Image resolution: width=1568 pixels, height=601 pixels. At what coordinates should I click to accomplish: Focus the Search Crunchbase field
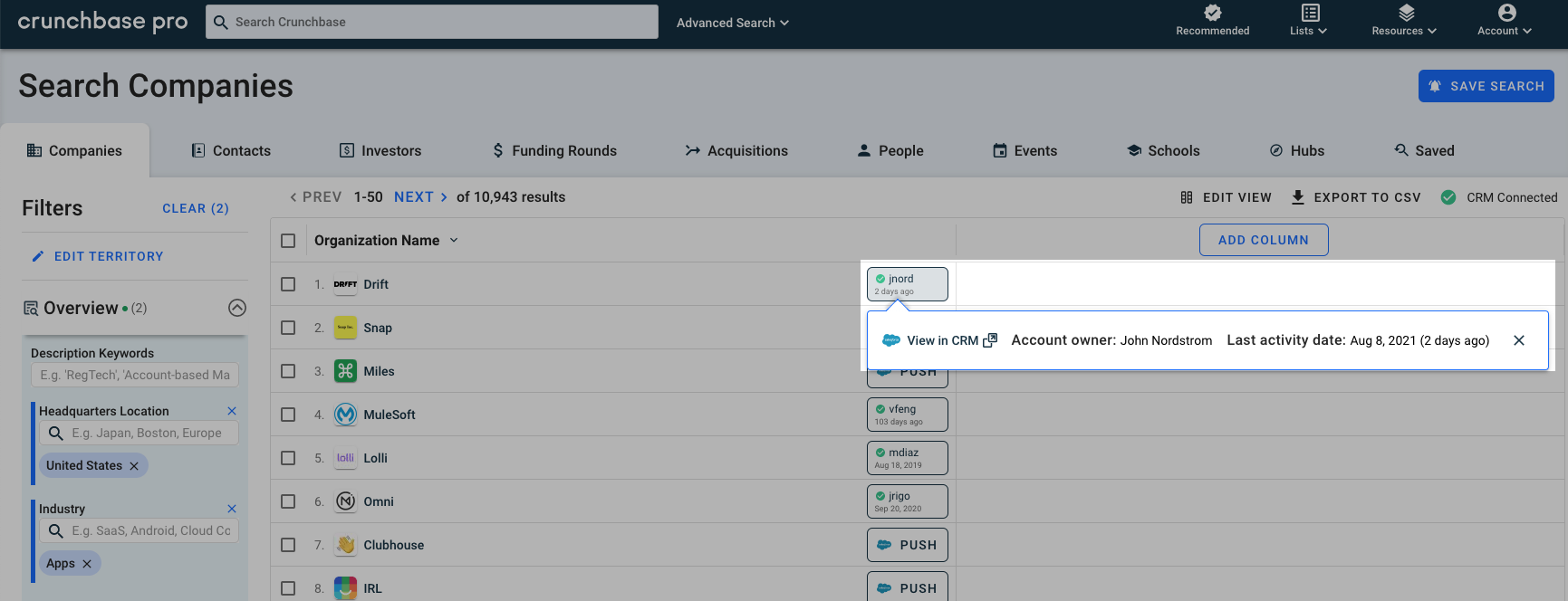432,22
